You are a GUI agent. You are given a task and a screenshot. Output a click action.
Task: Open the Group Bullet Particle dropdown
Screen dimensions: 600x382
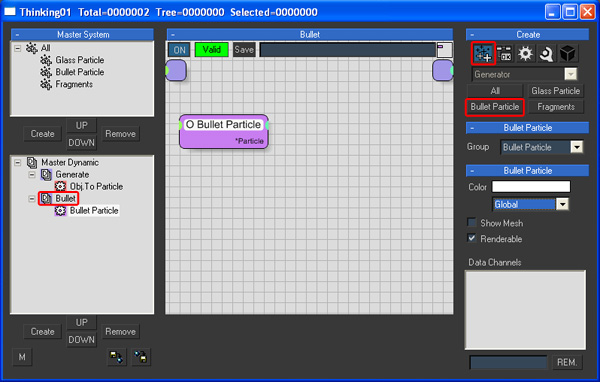tap(576, 147)
